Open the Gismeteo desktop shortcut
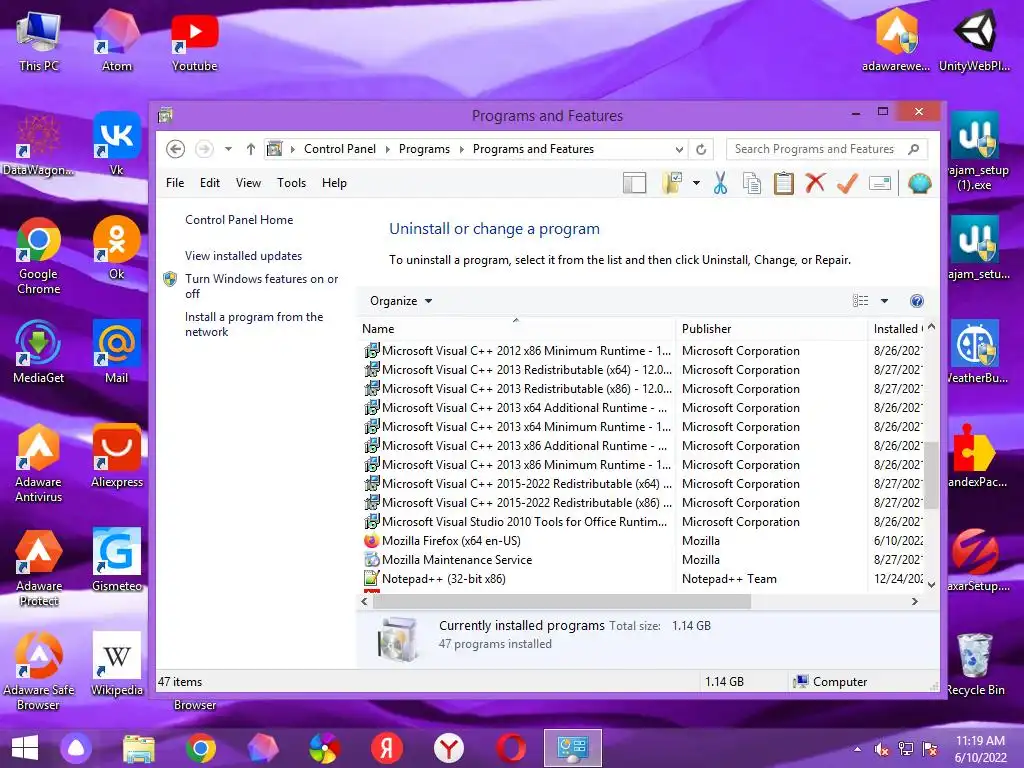Image resolution: width=1024 pixels, height=768 pixels. (117, 560)
